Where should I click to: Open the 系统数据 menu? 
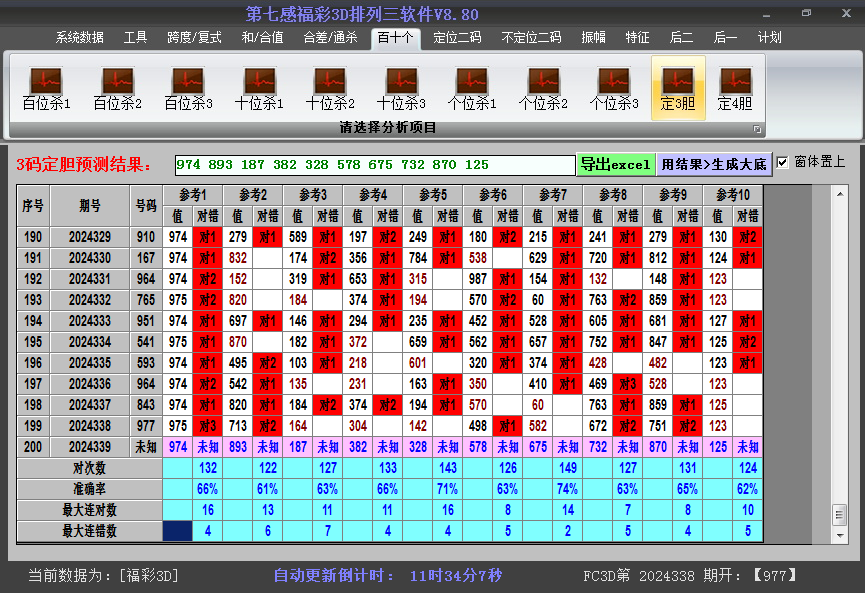[79, 38]
